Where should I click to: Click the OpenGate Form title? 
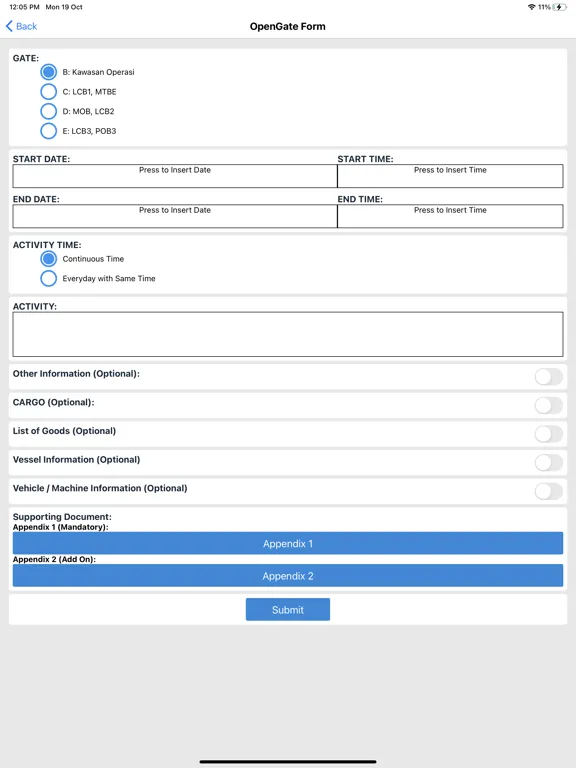pos(288,26)
